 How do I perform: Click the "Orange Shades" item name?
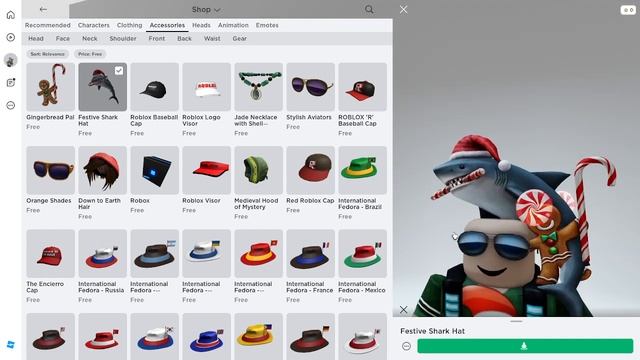click(x=49, y=200)
